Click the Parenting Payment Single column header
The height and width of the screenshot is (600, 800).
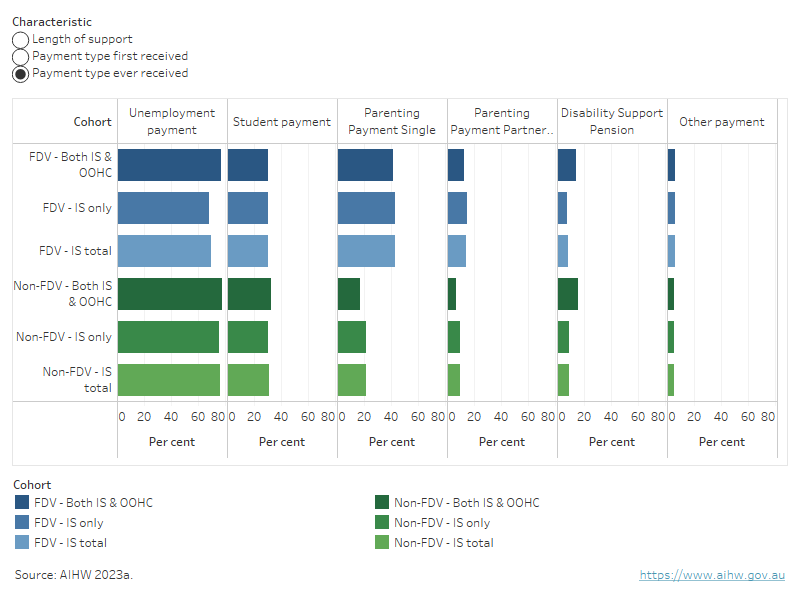(x=392, y=122)
